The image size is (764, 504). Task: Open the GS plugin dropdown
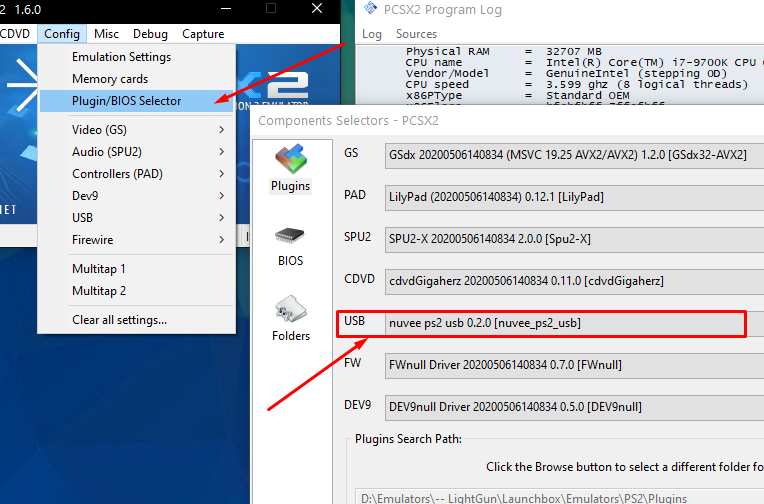click(x=574, y=155)
